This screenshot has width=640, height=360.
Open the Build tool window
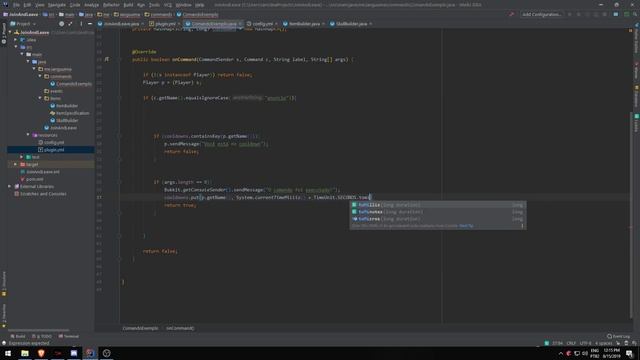tap(18, 336)
